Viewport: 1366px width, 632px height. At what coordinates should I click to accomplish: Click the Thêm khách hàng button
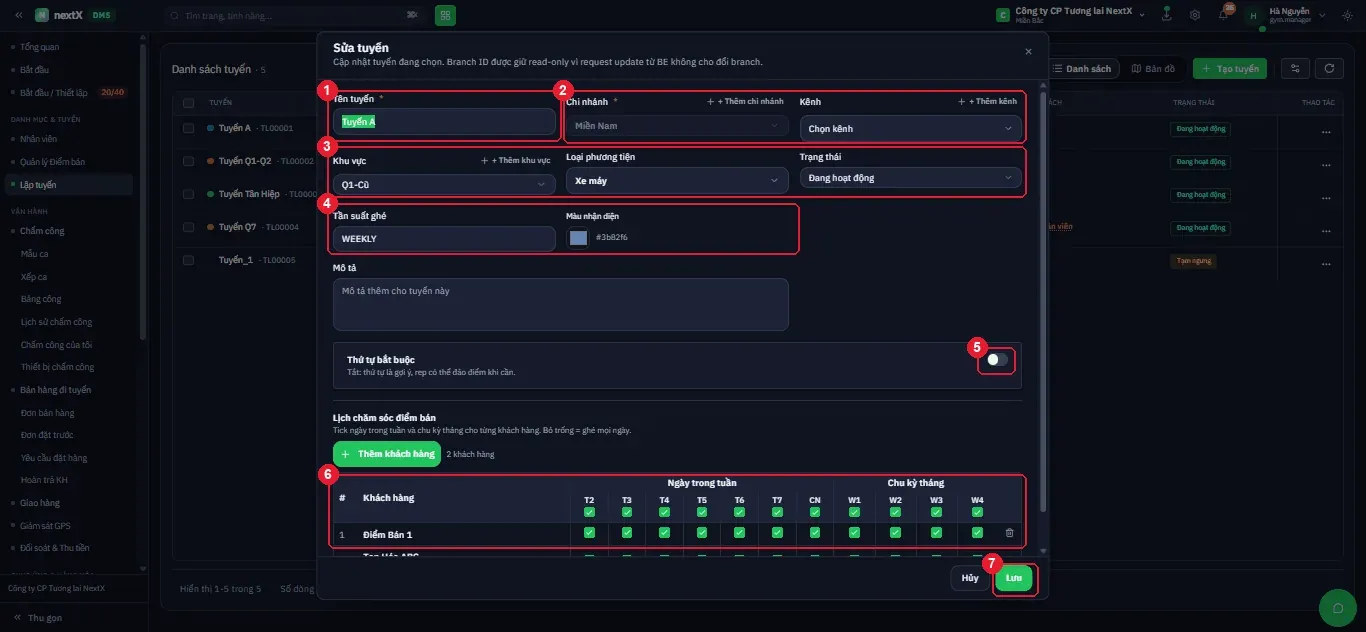click(x=387, y=454)
